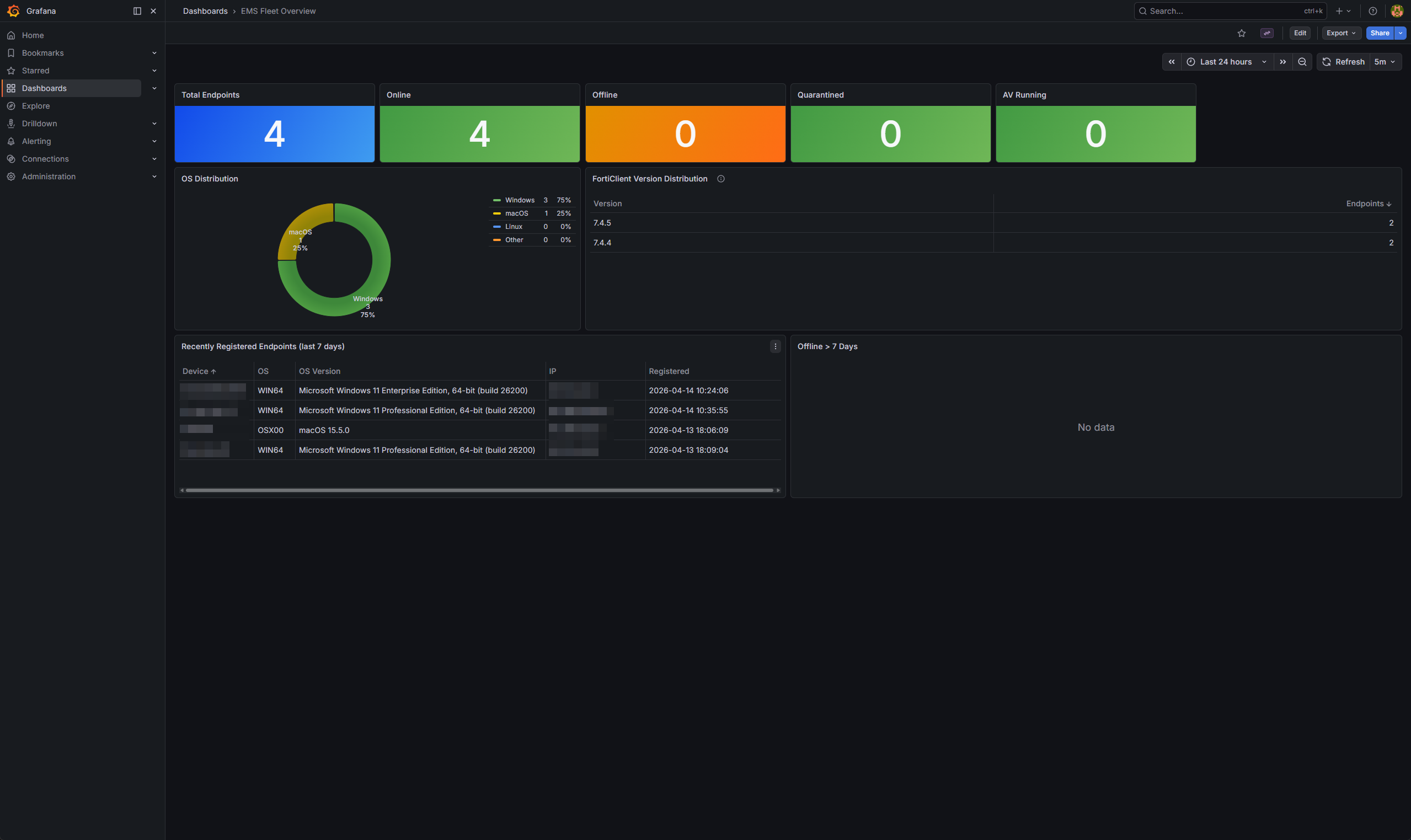
Task: Click the Linux color swatch in legend
Action: pyautogui.click(x=496, y=227)
